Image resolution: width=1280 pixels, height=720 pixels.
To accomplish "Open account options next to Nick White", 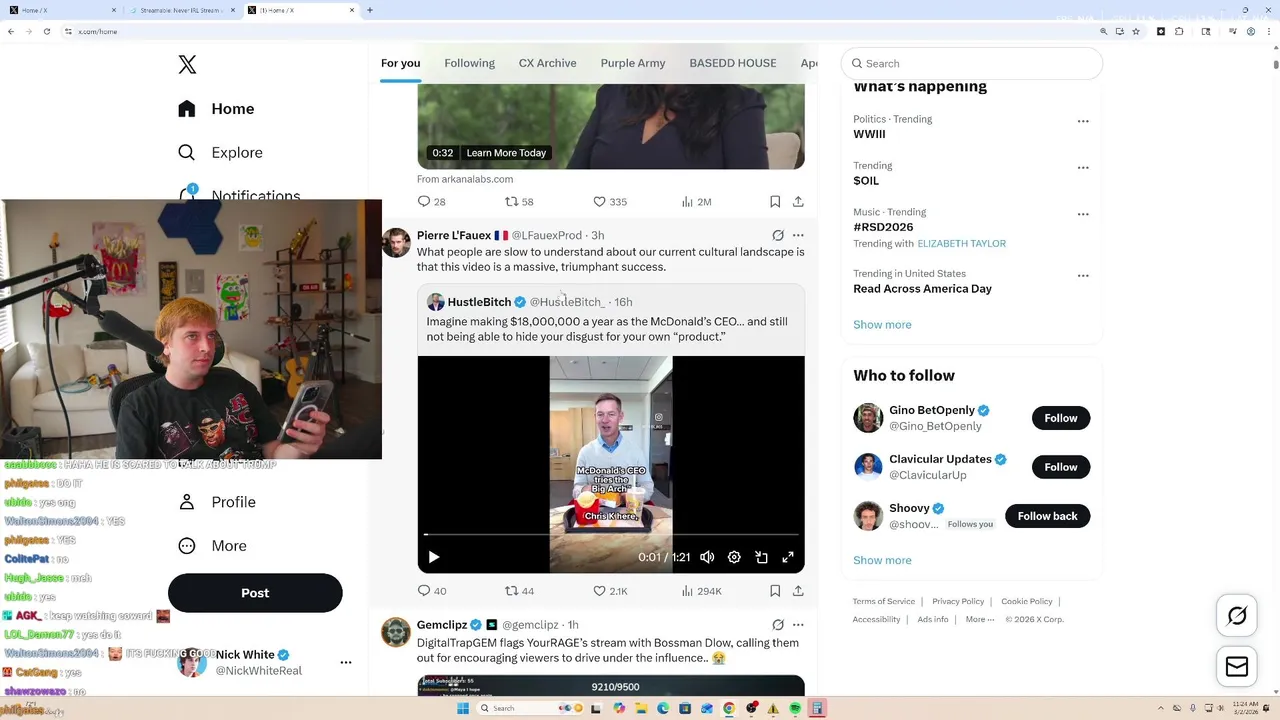I will pos(346,662).
